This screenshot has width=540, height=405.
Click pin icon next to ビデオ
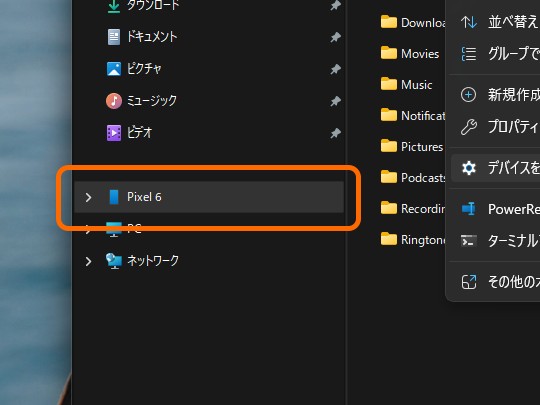pyautogui.click(x=335, y=133)
